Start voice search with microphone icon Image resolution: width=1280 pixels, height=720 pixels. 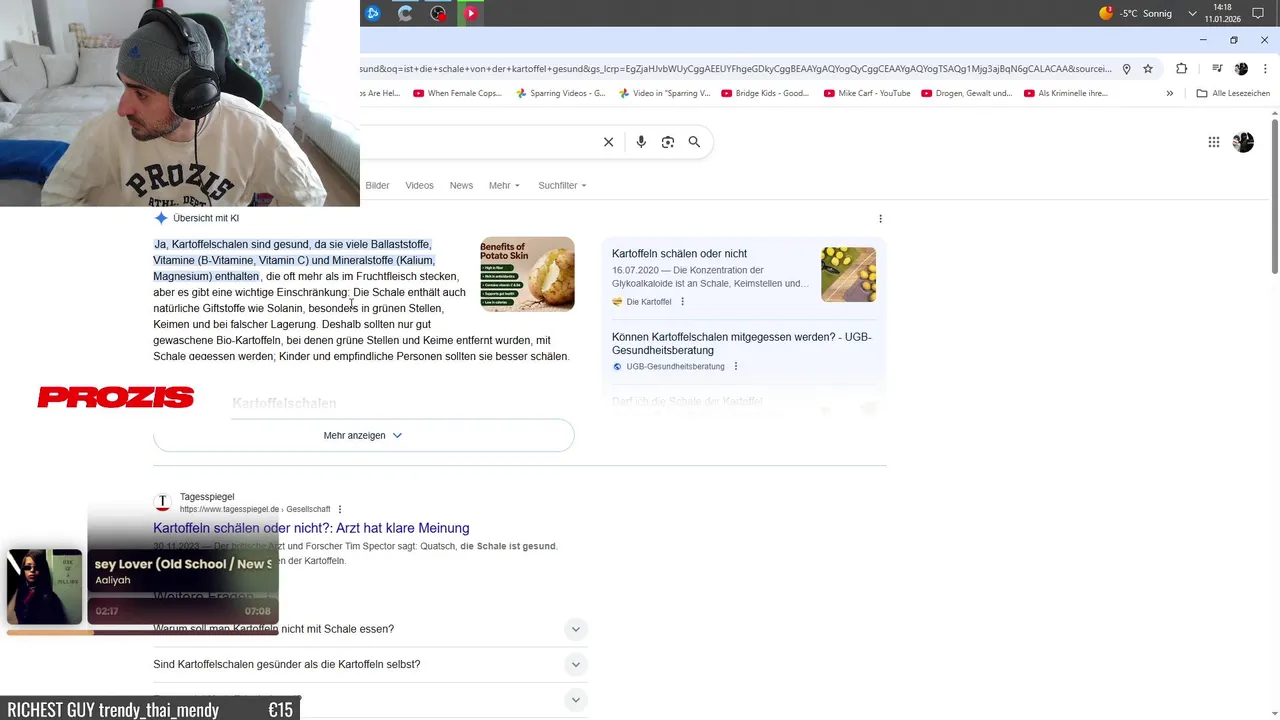(x=641, y=142)
